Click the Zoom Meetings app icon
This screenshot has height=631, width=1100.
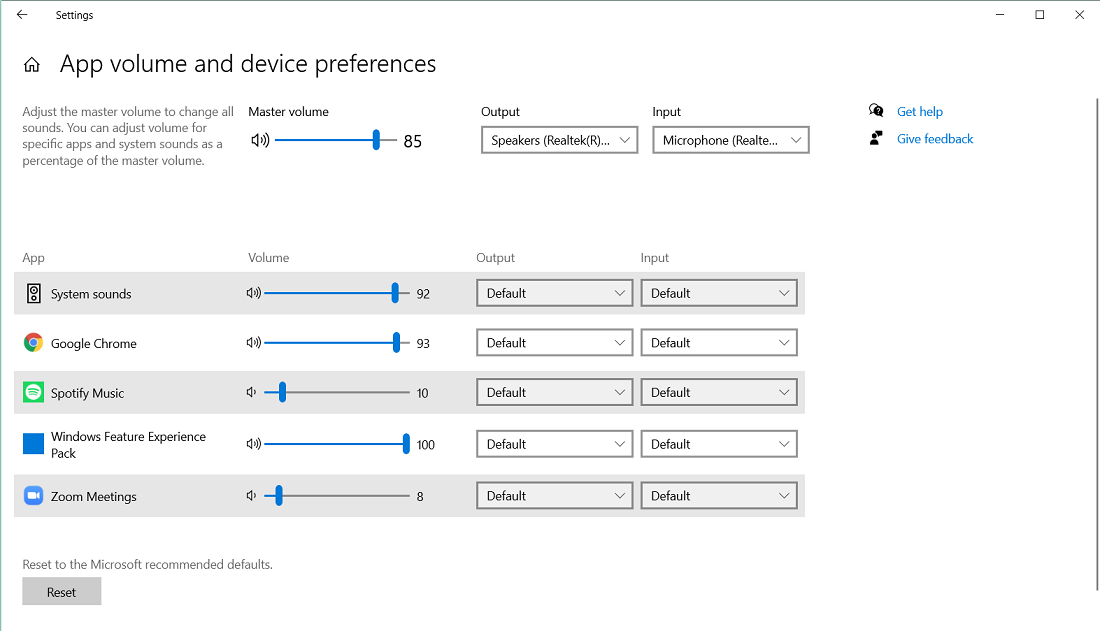click(x=33, y=496)
